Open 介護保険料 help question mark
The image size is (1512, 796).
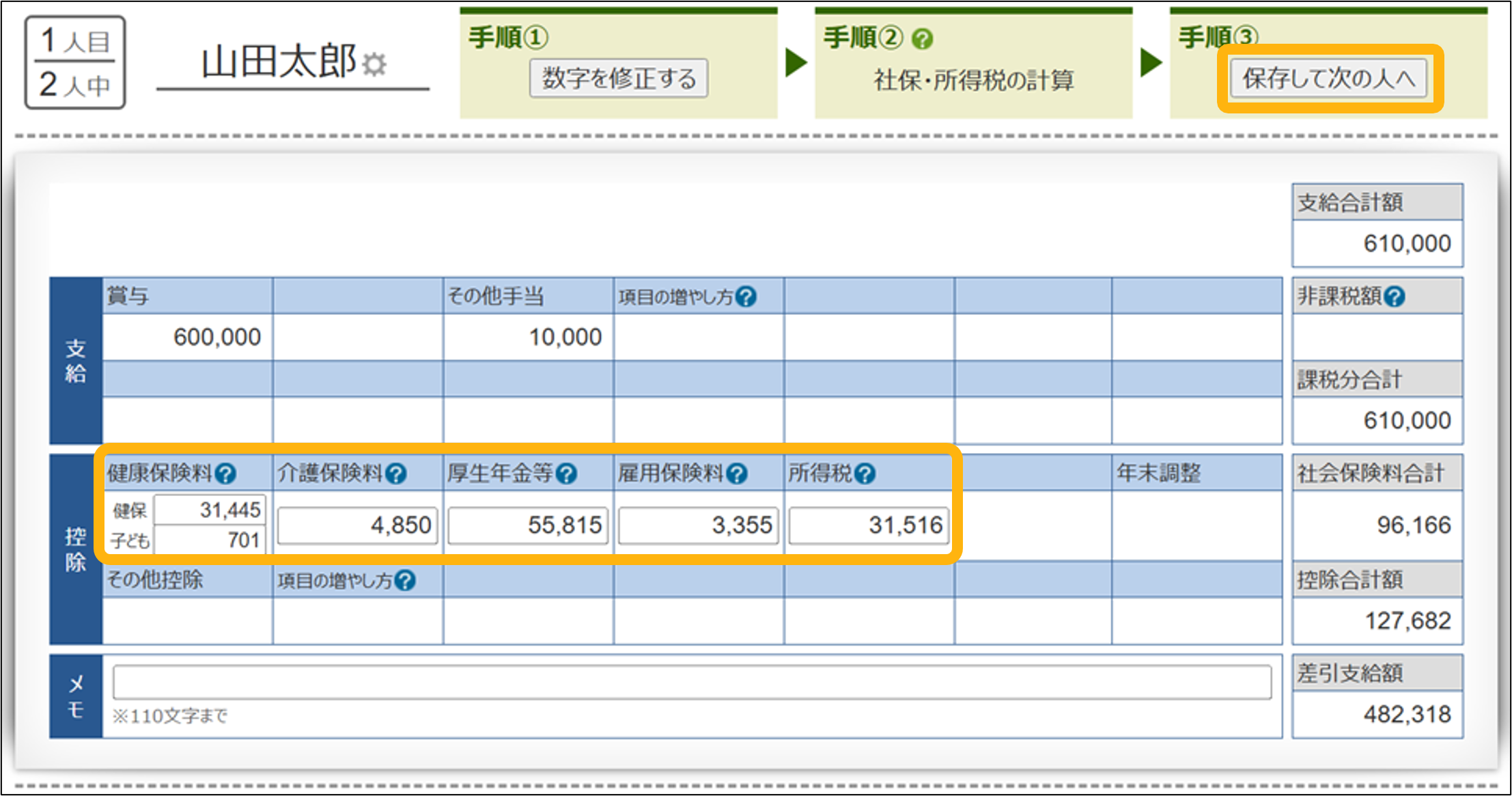tap(395, 474)
